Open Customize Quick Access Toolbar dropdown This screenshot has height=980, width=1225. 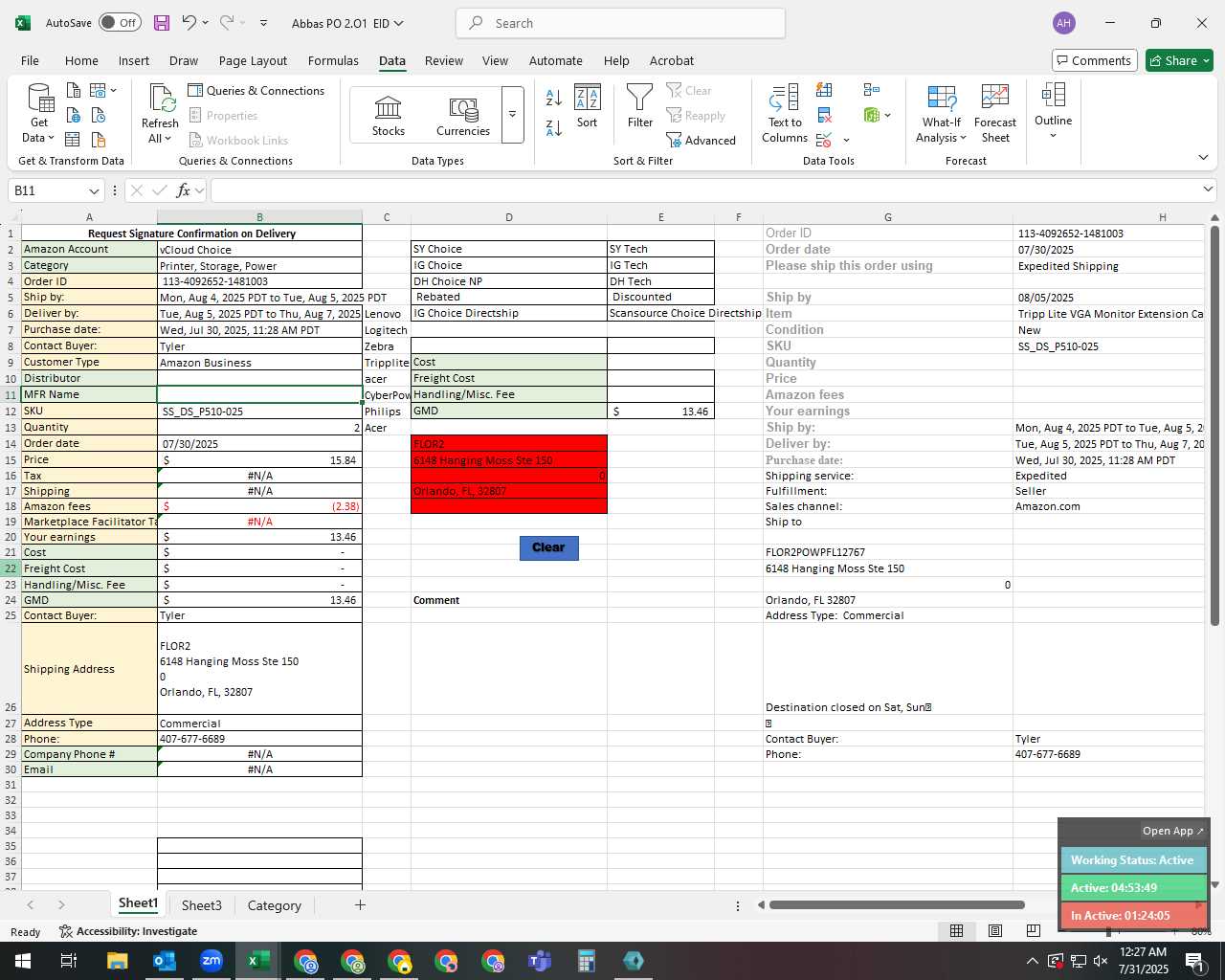[x=263, y=23]
